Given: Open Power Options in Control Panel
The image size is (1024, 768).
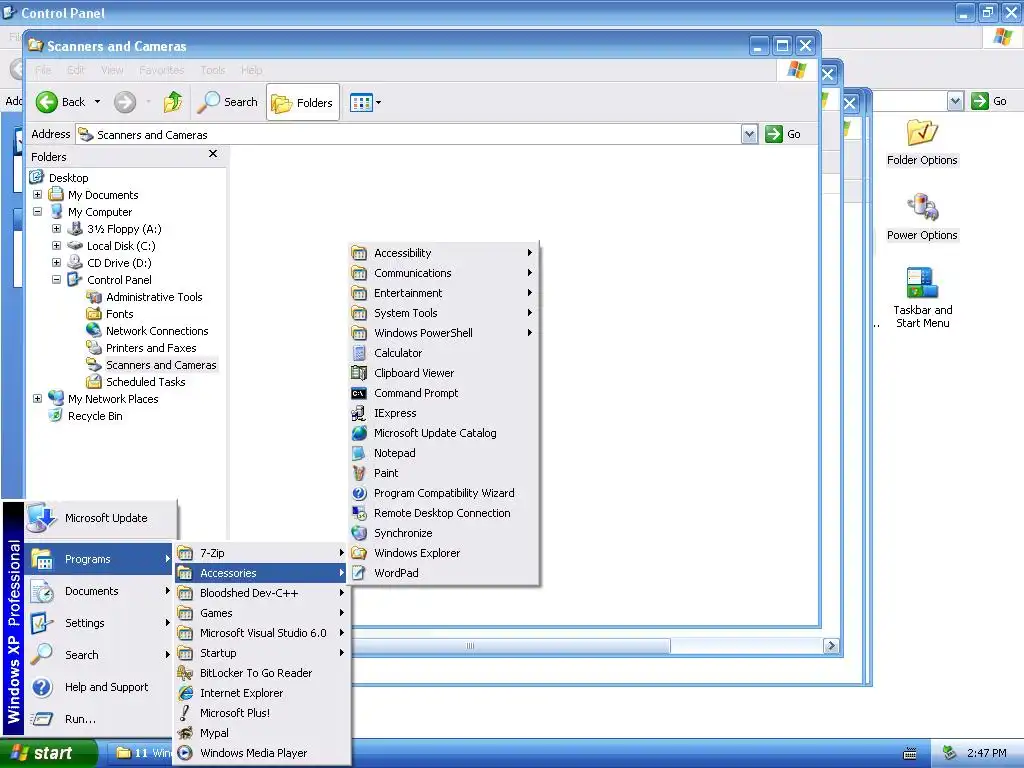Looking at the screenshot, I should coord(922,217).
